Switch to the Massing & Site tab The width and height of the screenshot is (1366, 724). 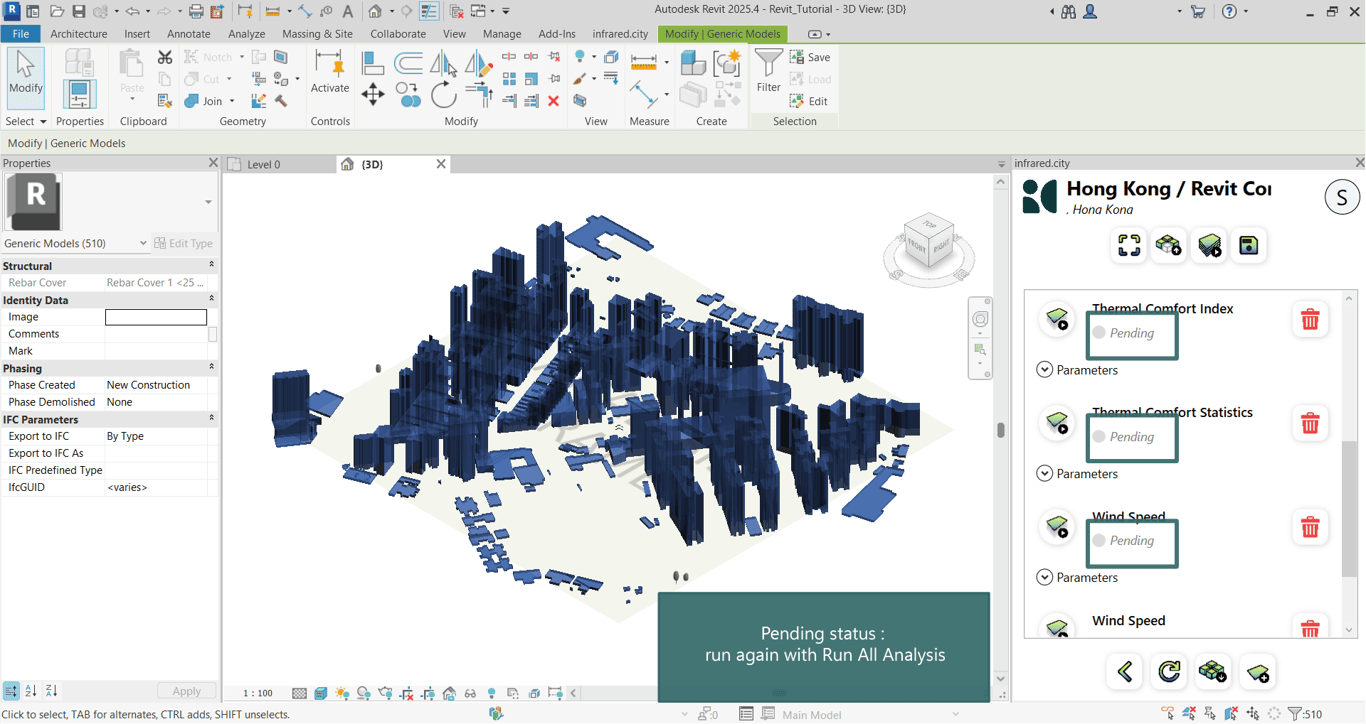coord(317,34)
